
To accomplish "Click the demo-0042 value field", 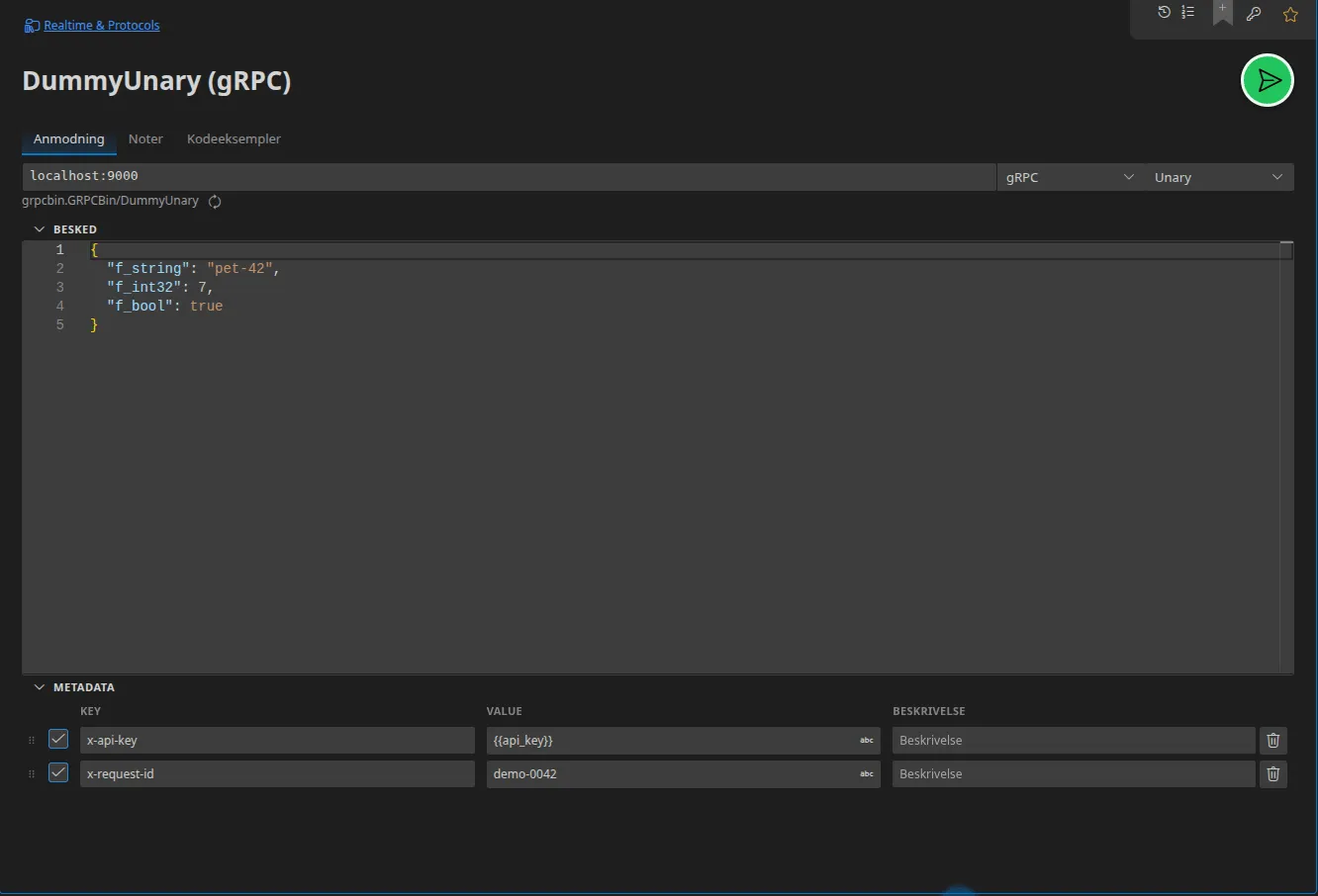I will point(683,774).
